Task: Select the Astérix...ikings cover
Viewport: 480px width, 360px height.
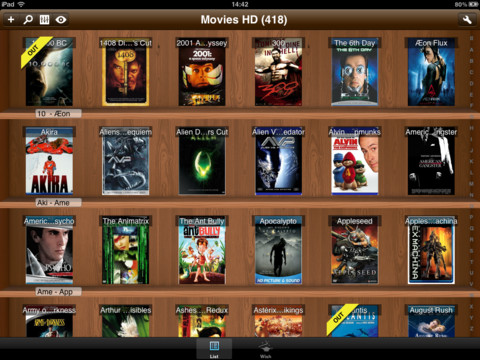Action: (278, 321)
